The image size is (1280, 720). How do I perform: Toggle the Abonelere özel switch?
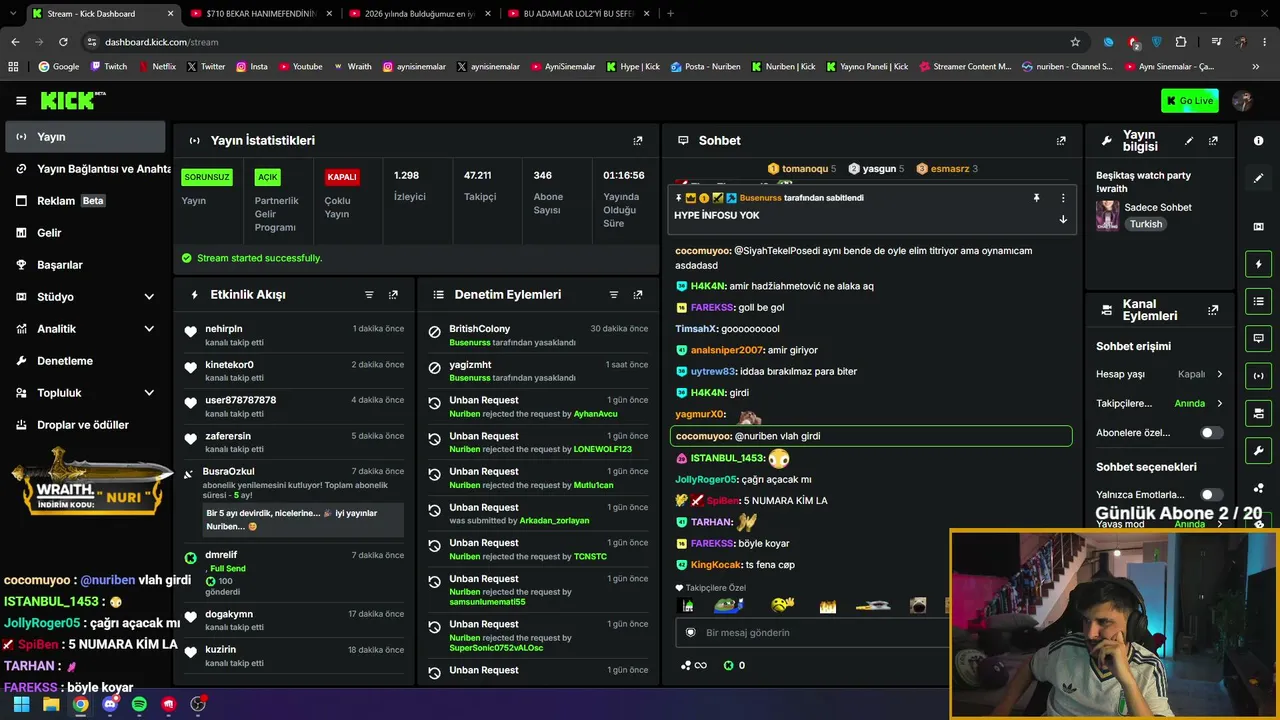point(1211,433)
